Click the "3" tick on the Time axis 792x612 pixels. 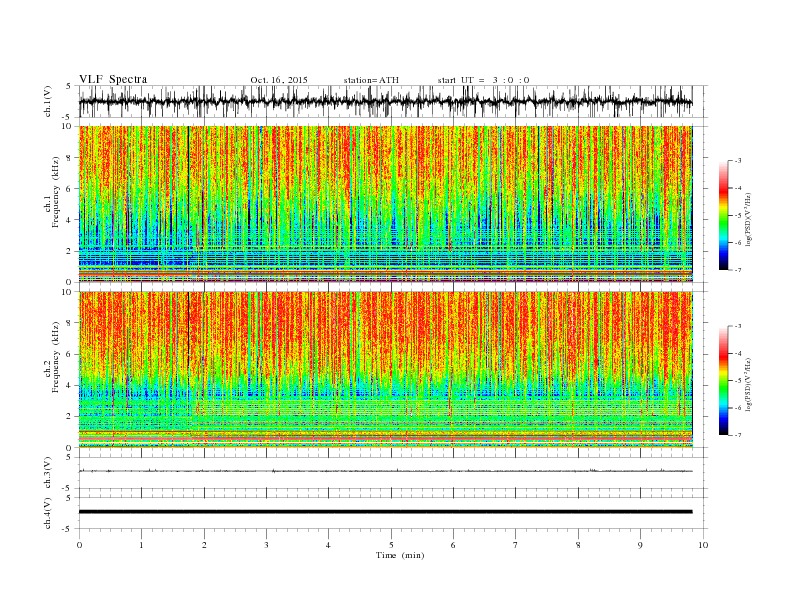coord(266,545)
